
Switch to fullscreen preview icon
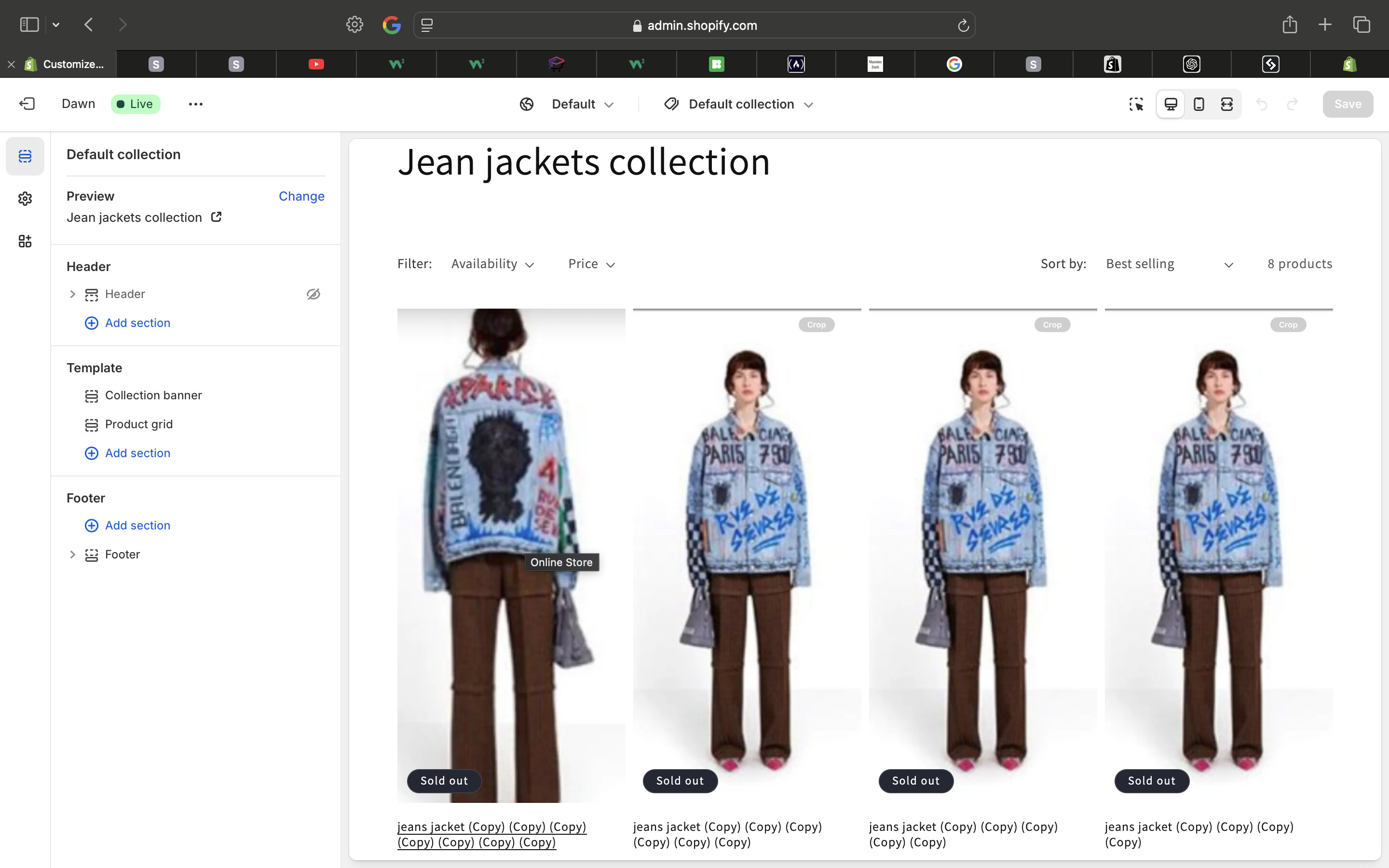coord(1226,104)
